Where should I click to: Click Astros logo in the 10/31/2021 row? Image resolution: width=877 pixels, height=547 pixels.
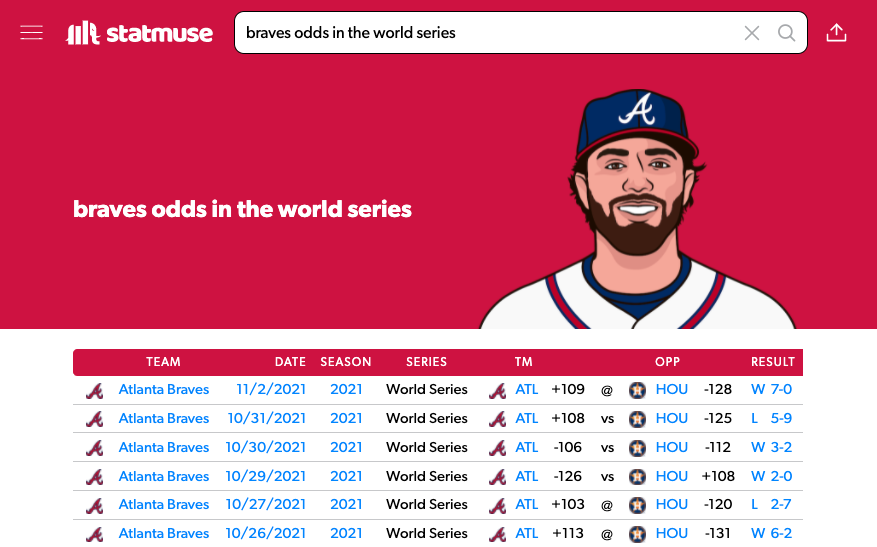coord(637,419)
